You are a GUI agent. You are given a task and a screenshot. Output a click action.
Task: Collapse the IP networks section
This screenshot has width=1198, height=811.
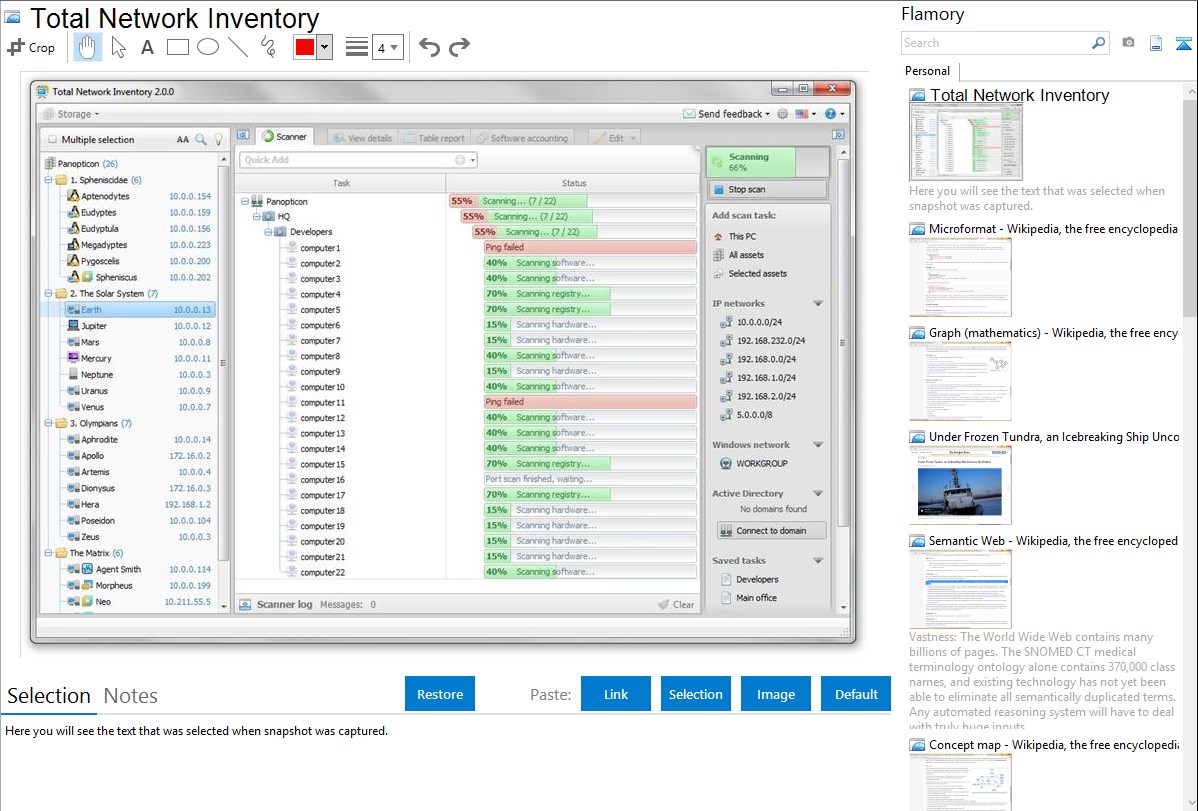[818, 303]
